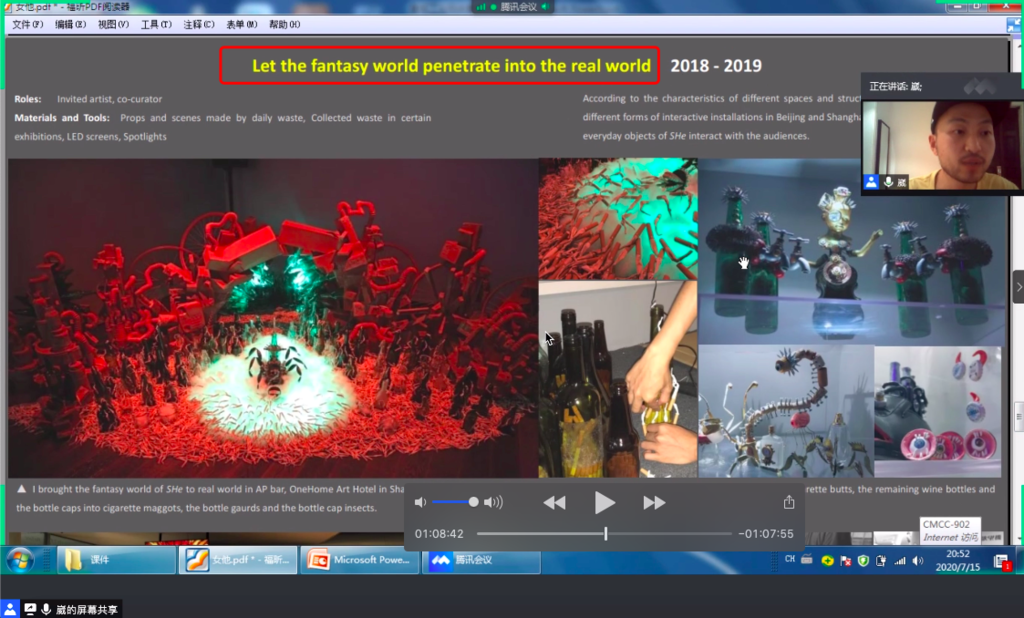
Task: Click the hands holding wine bottles photo
Action: (x=618, y=380)
